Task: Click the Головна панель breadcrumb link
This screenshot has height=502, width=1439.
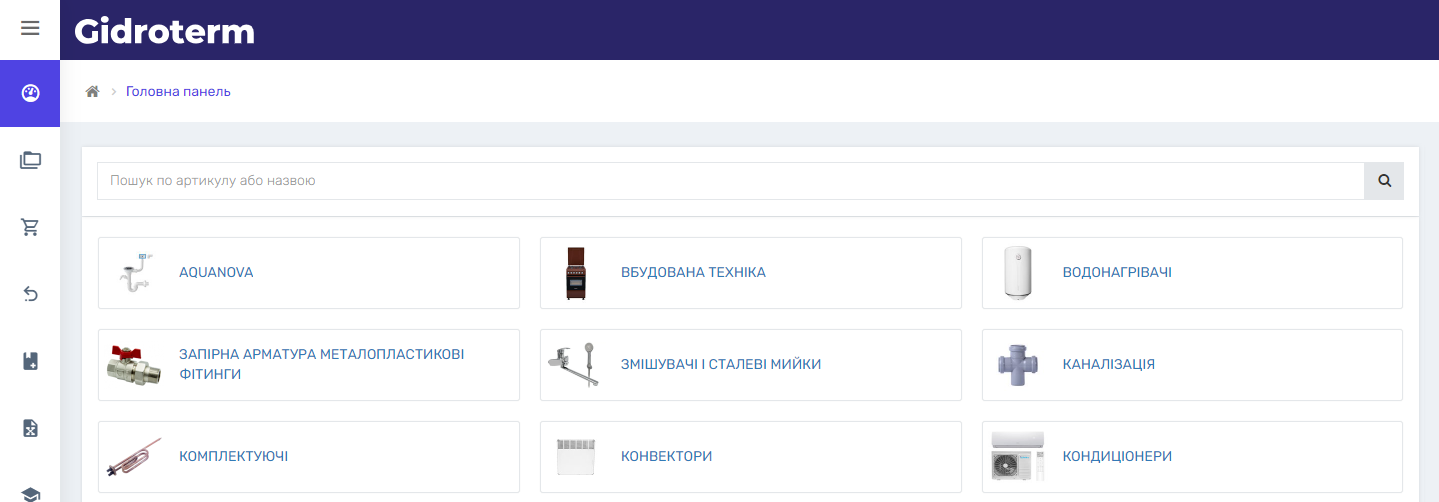Action: coord(178,91)
